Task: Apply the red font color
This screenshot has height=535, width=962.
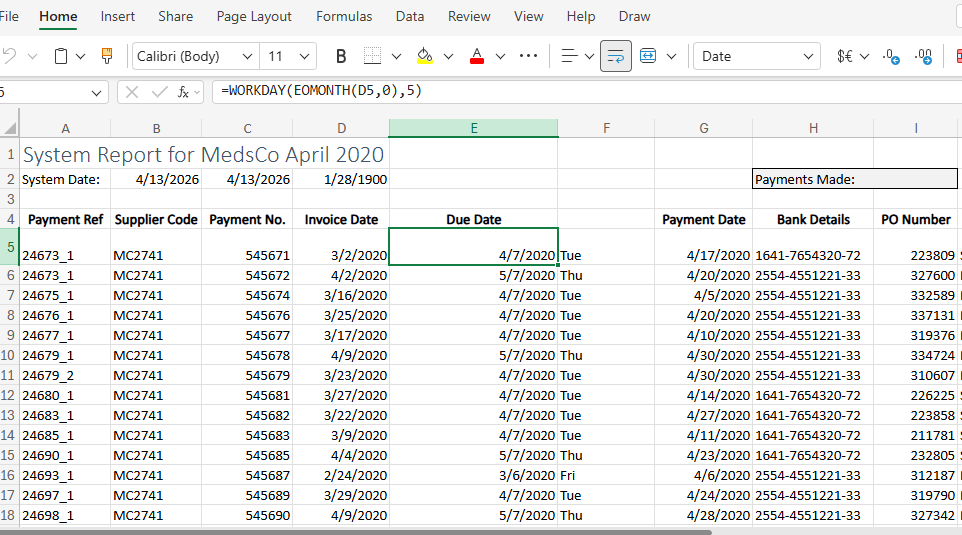Action: (477, 56)
